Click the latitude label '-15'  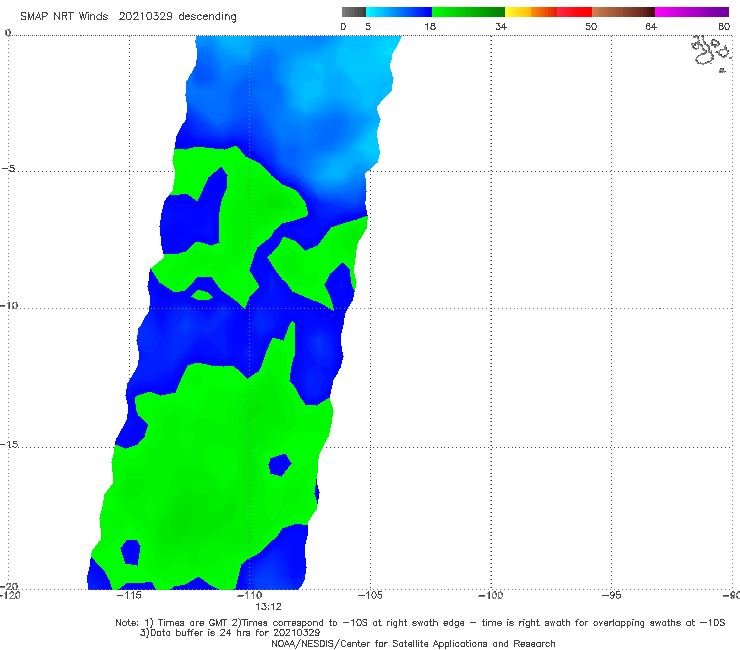9,444
